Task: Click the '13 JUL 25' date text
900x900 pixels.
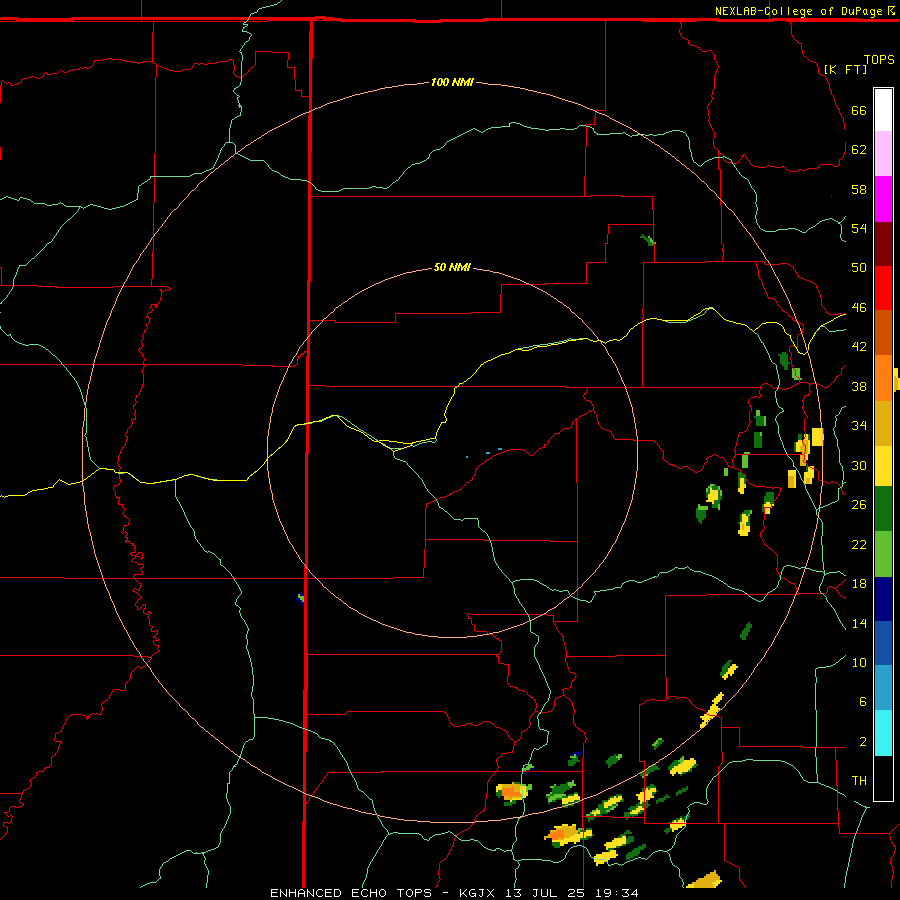Action: 545,893
